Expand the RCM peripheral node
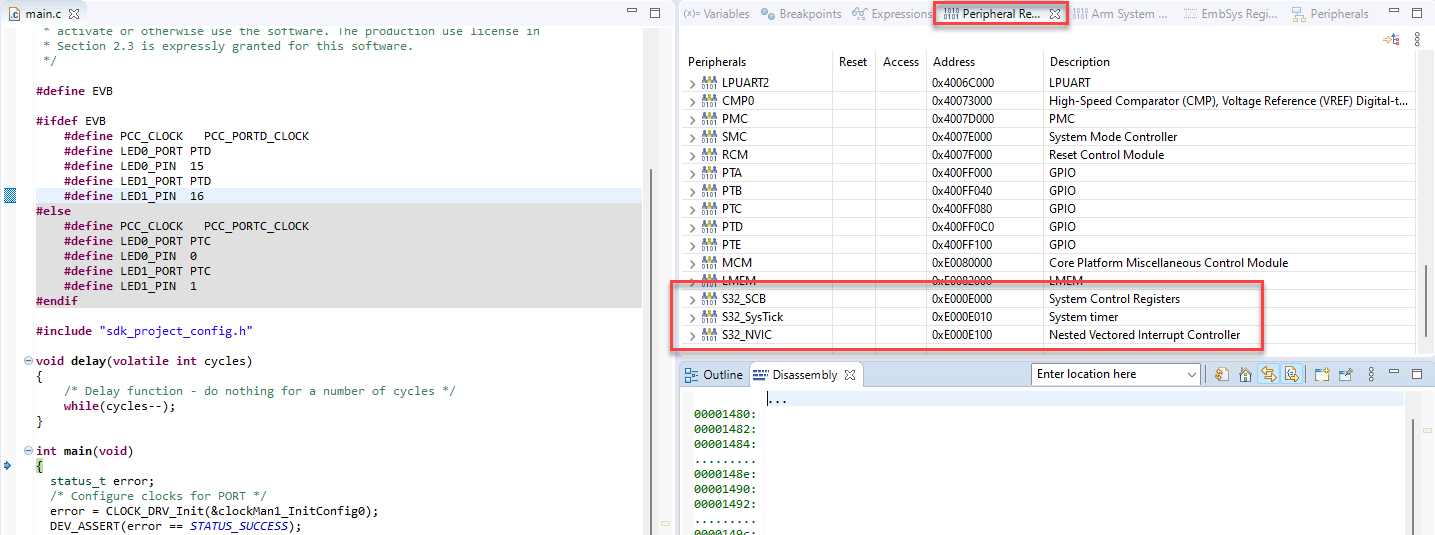 click(x=692, y=155)
